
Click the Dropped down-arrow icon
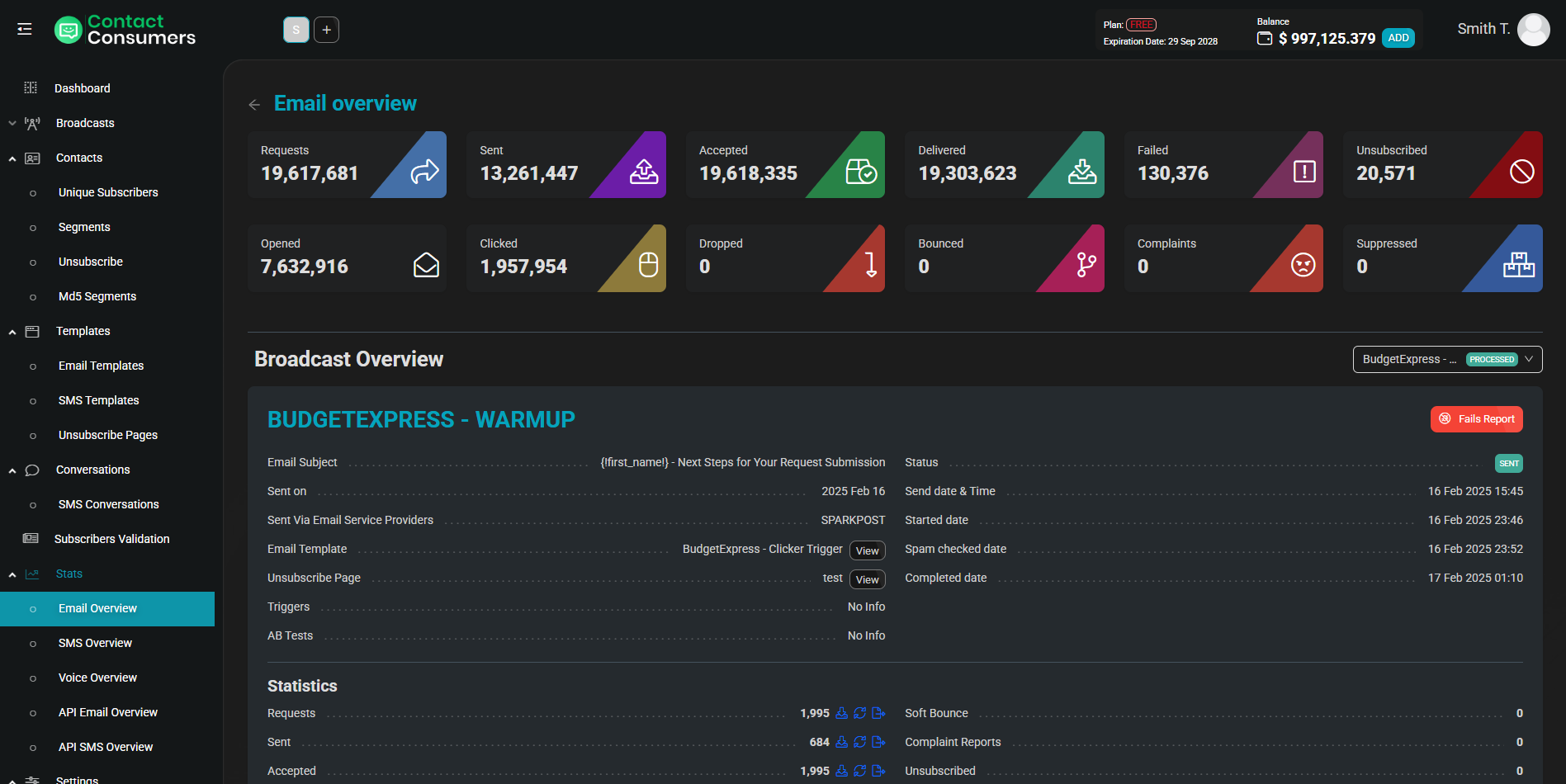click(x=871, y=265)
